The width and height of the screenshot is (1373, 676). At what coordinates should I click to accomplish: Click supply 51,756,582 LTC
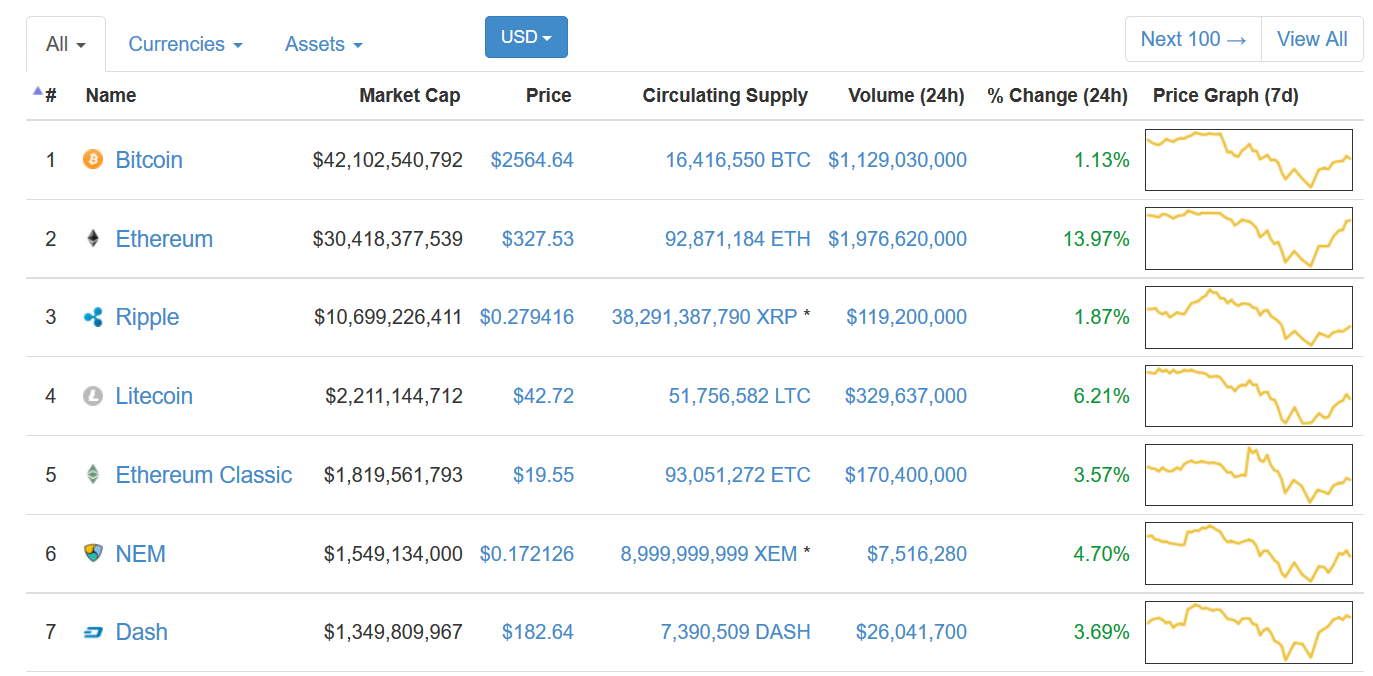740,396
